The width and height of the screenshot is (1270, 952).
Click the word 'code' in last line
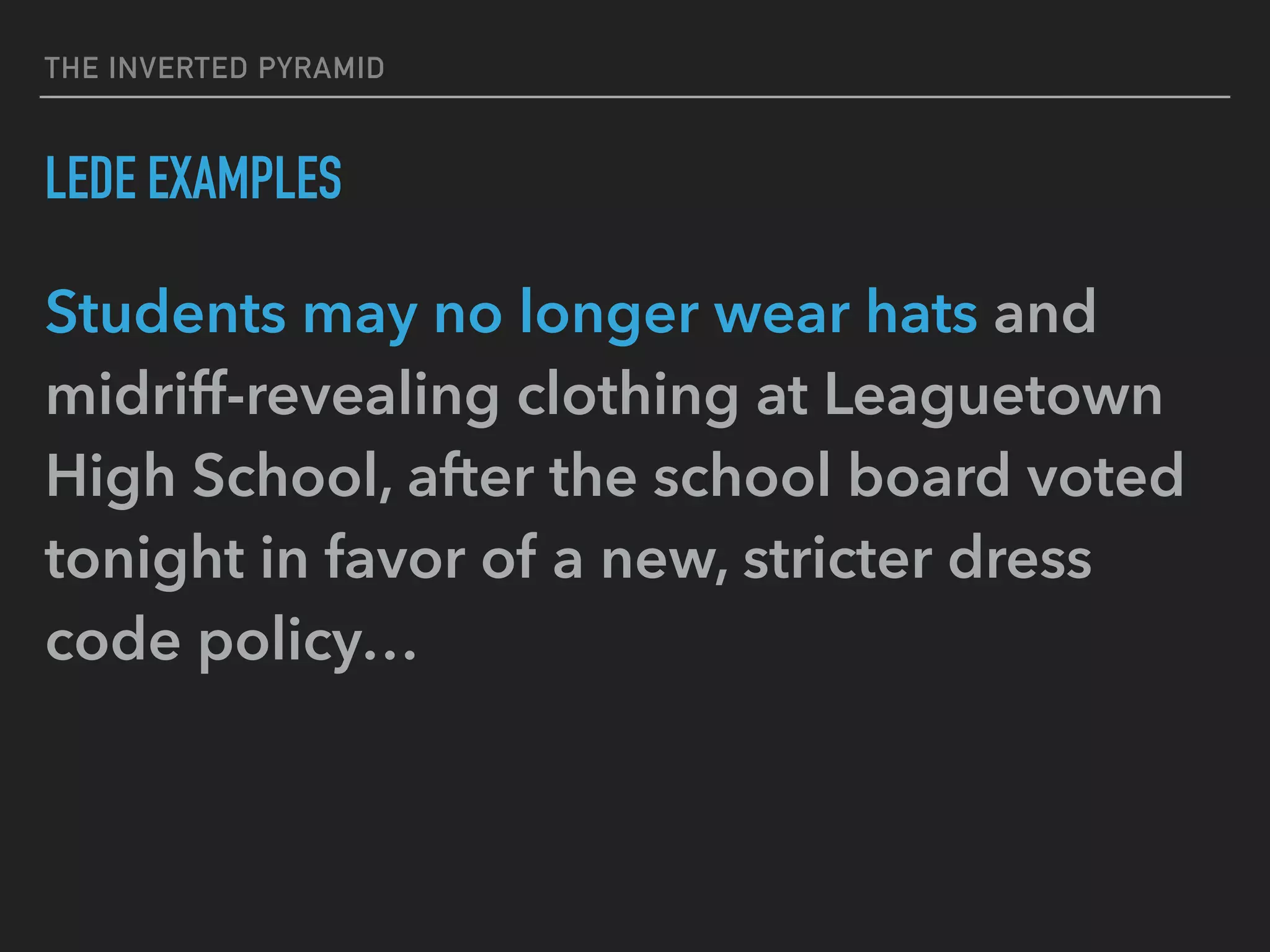pyautogui.click(x=113, y=639)
